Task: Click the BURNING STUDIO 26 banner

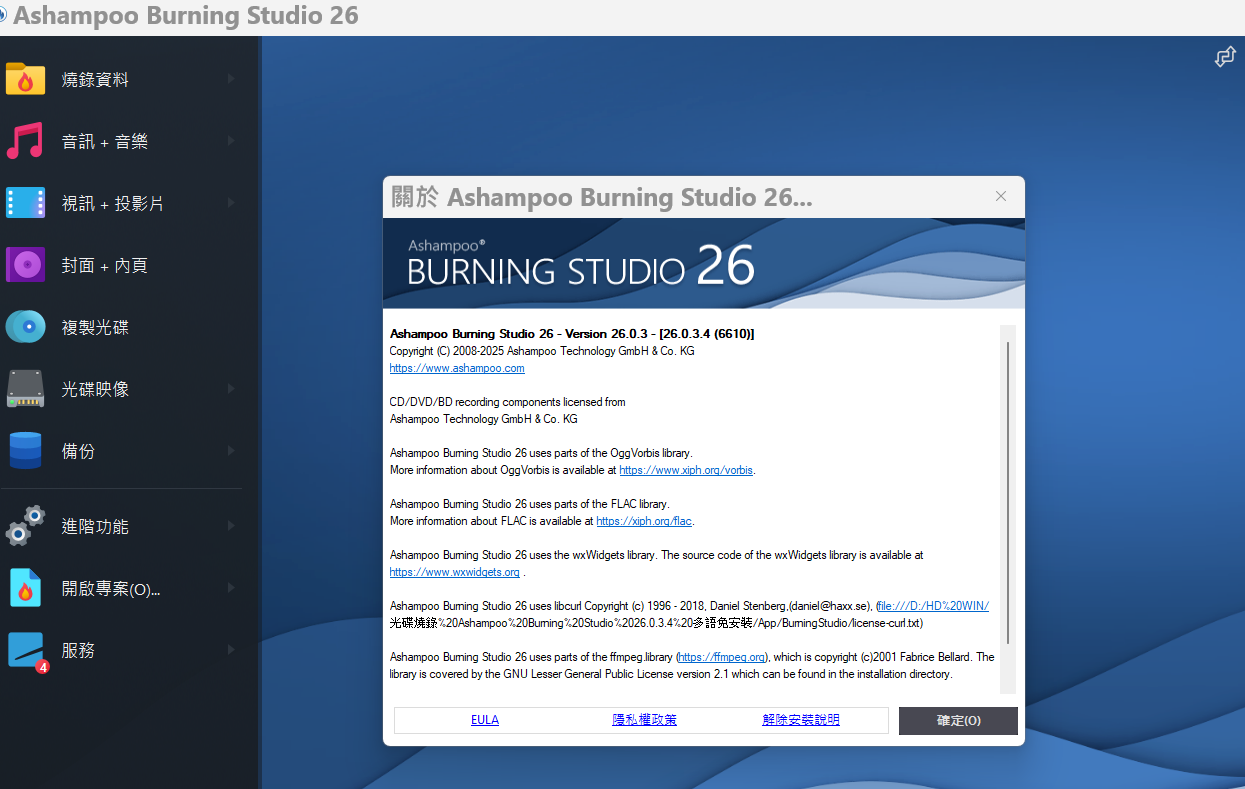Action: (704, 263)
